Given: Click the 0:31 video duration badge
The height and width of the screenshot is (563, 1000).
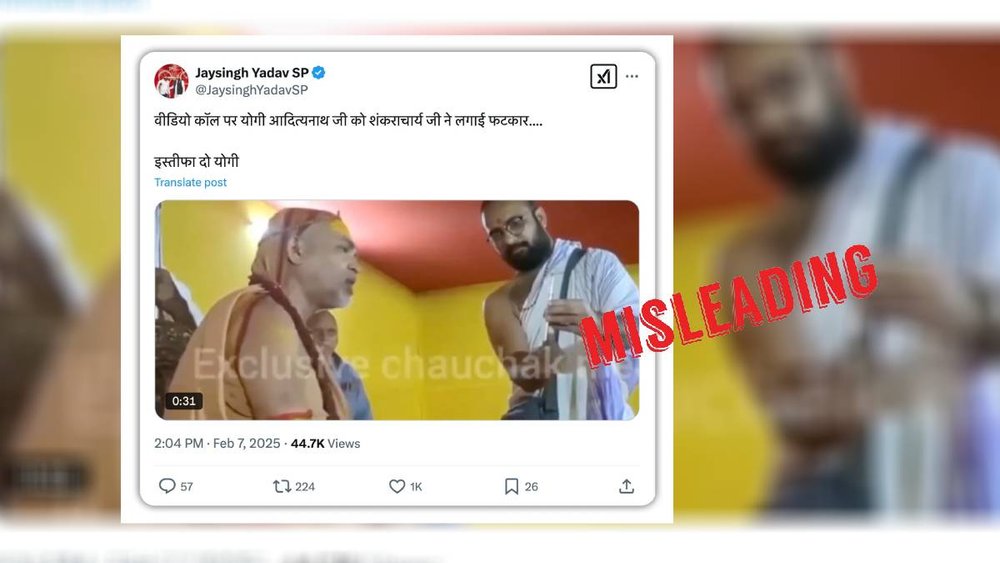Looking at the screenshot, I should click(x=184, y=401).
